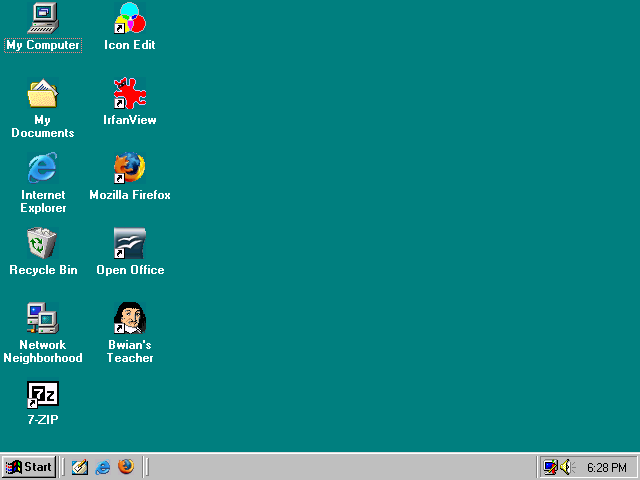This screenshot has height=480, width=640.
Task: Click the volume speaker tray icon
Action: coord(567,467)
